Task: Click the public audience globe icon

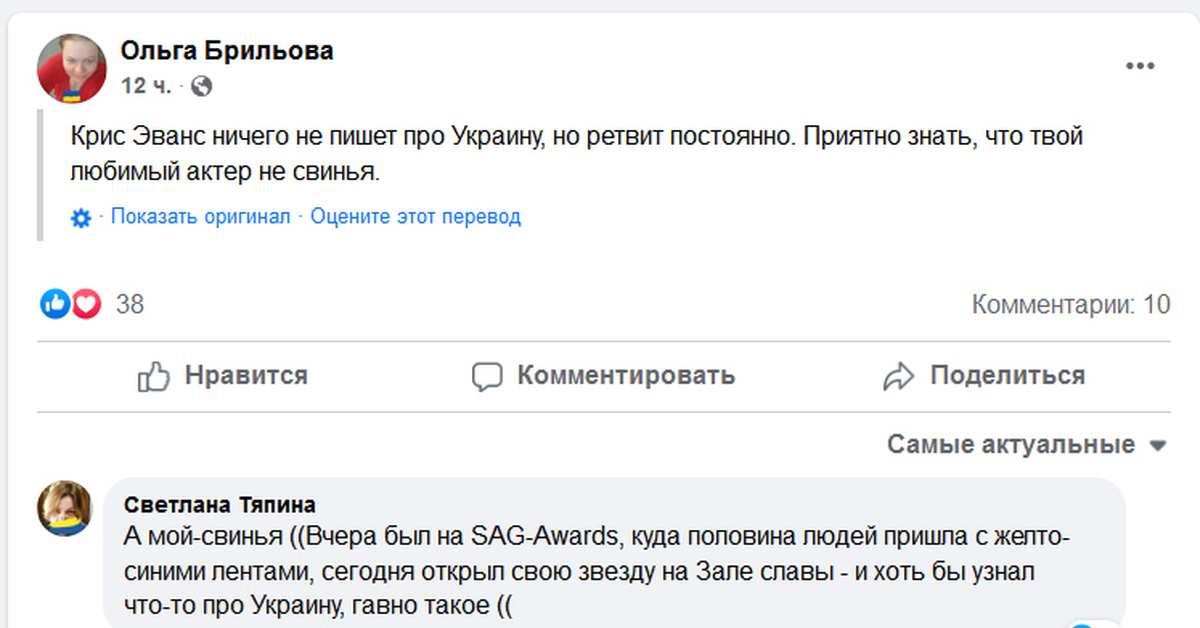Action: [x=201, y=86]
